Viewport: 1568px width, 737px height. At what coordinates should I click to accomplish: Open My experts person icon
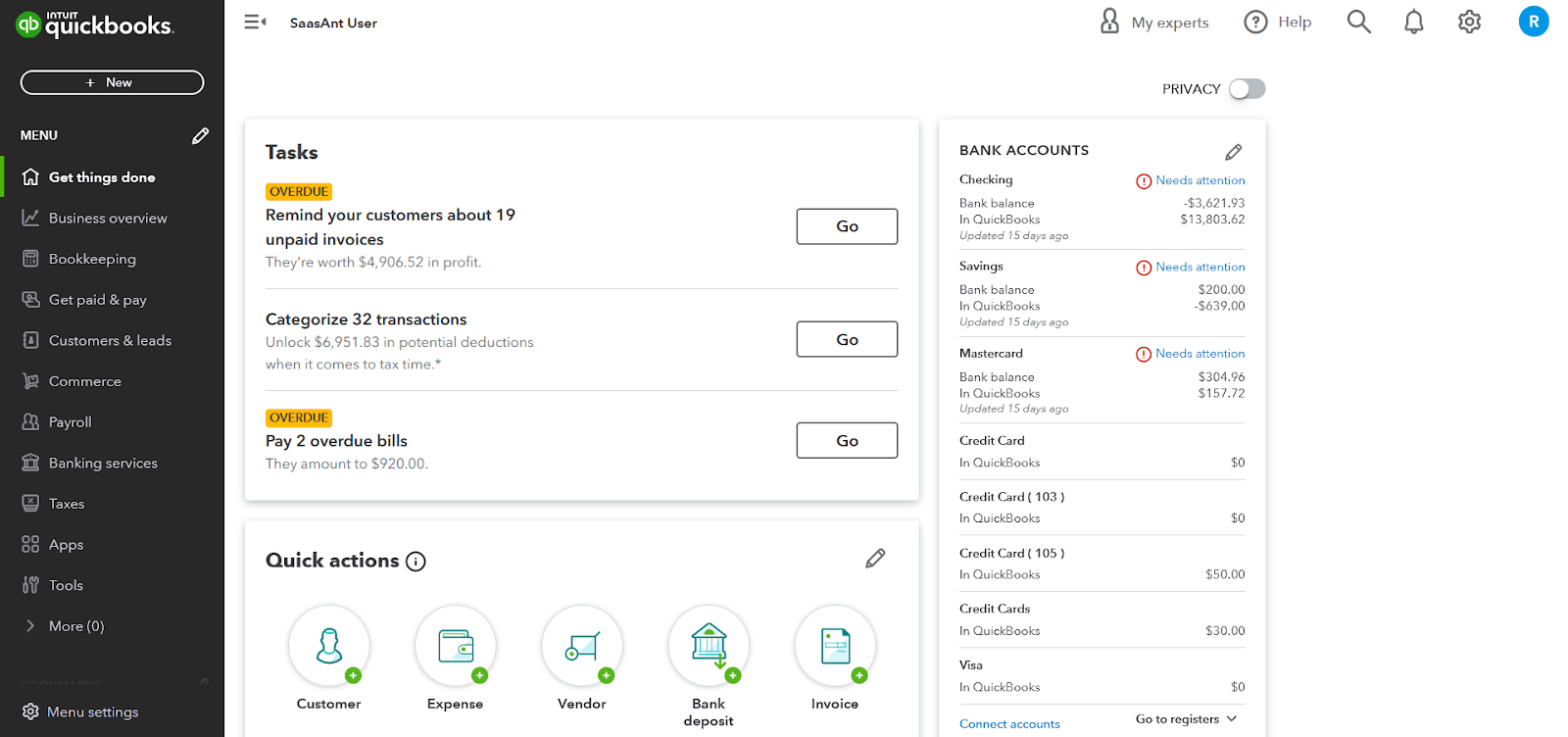[x=1109, y=22]
